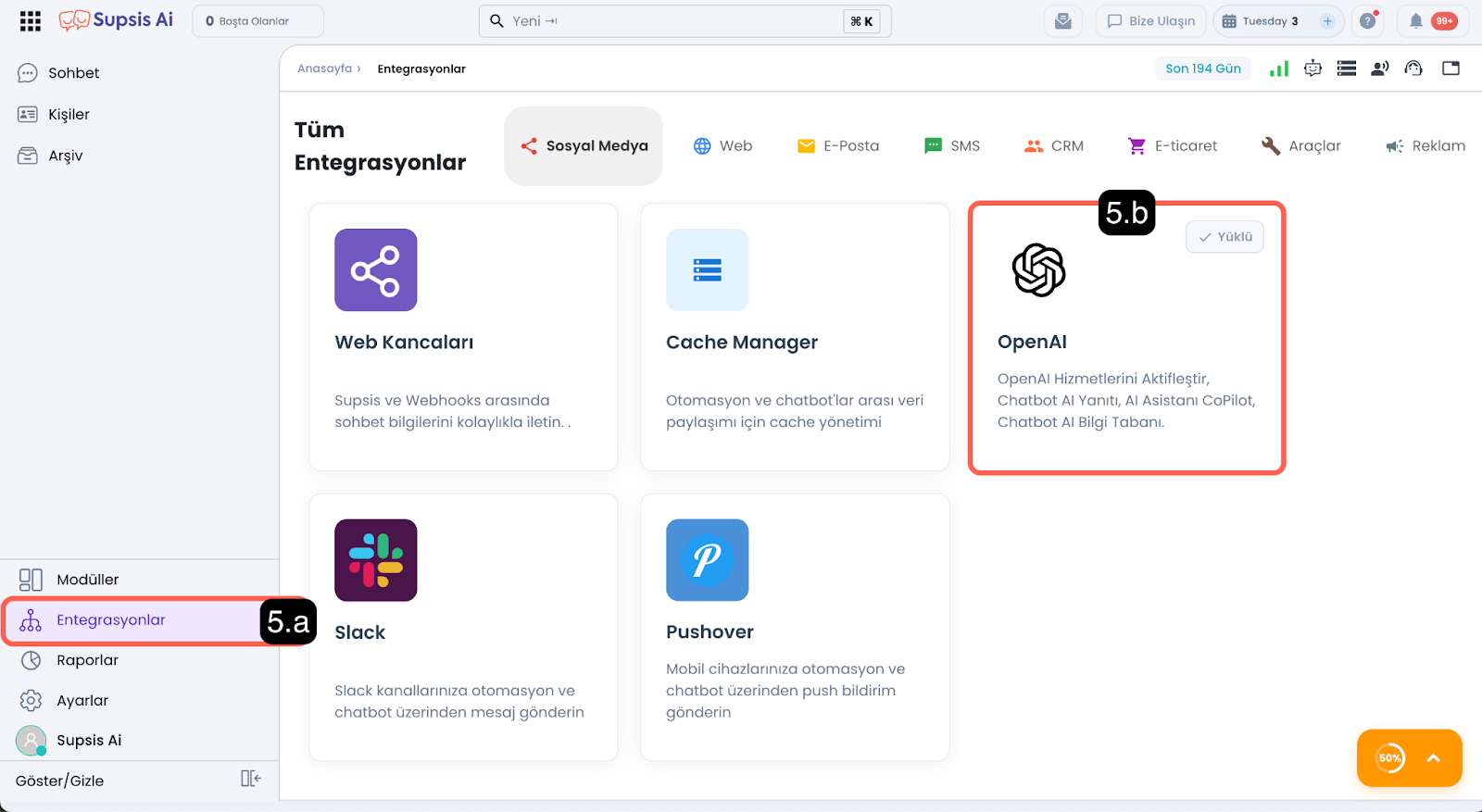This screenshot has height=812, width=1482.
Task: Switch to the E-ticaret tab
Action: 1172,146
